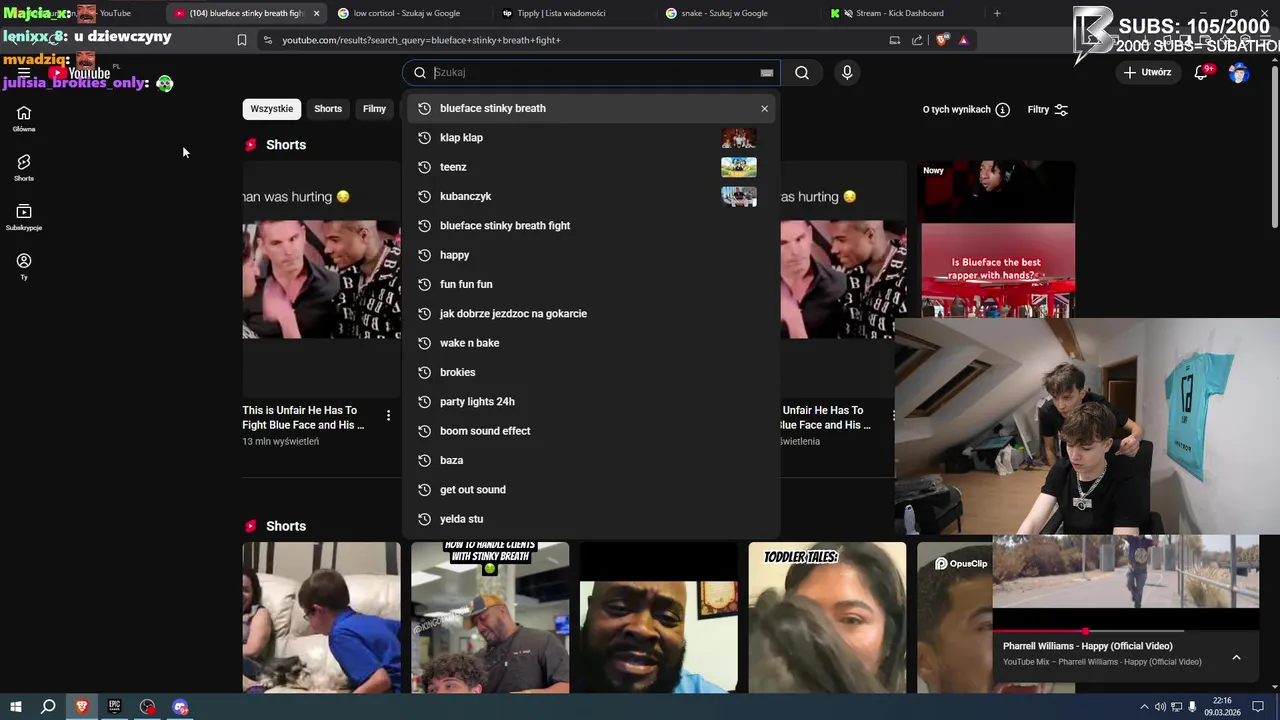The height and width of the screenshot is (720, 1280).
Task: Switch to the 'snake' Google search tab
Action: 734,13
